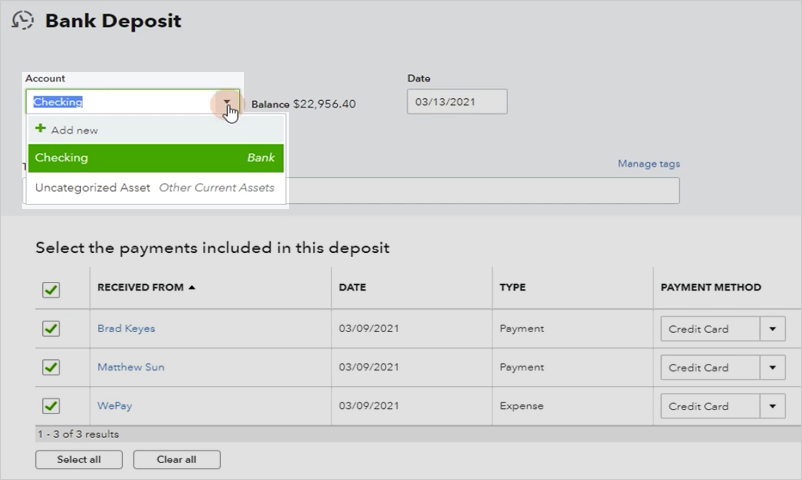Uncheck the Matthew Sun payment checkbox

click(x=51, y=367)
